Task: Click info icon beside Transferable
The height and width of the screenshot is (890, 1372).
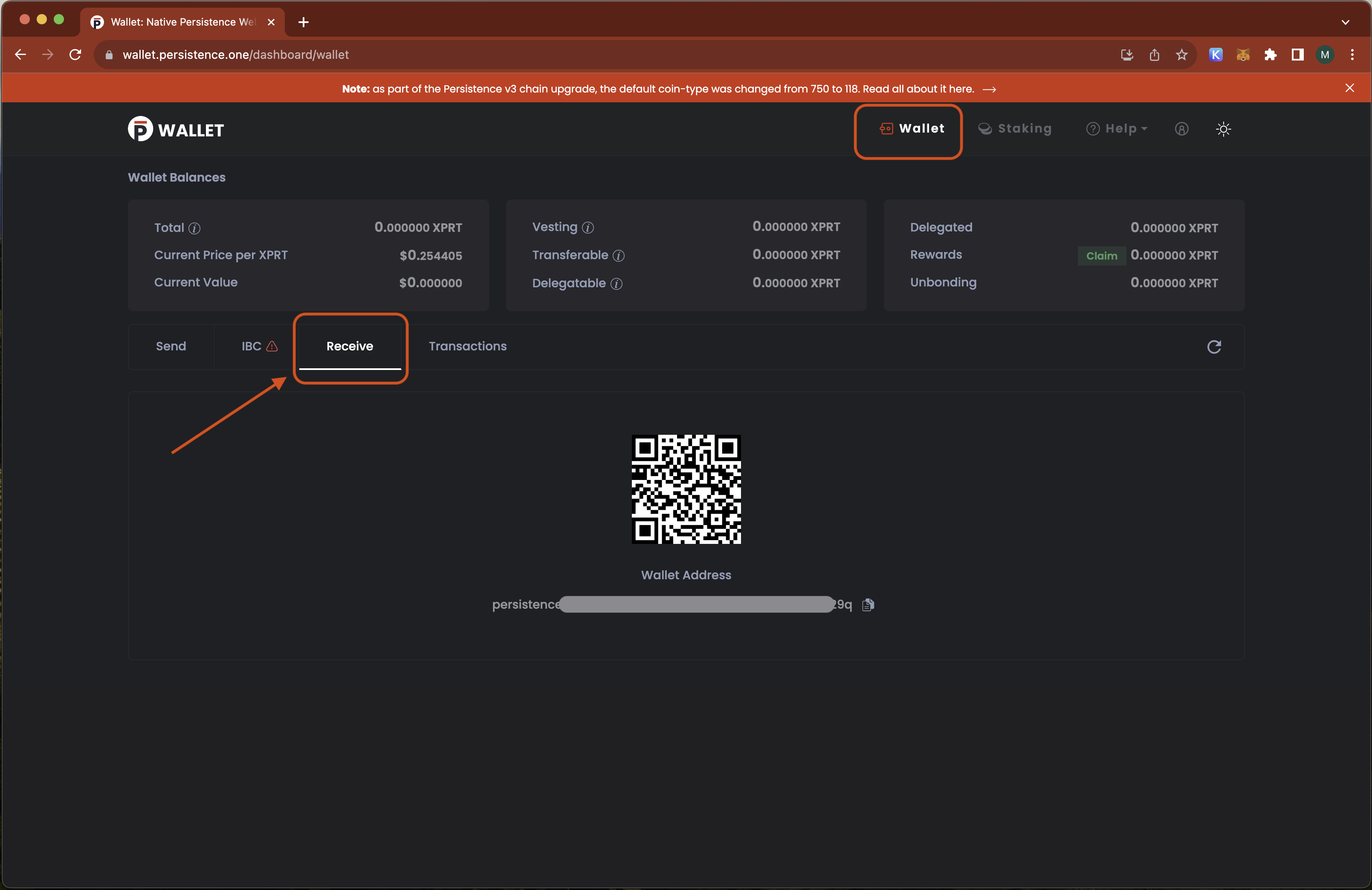Action: coord(619,256)
